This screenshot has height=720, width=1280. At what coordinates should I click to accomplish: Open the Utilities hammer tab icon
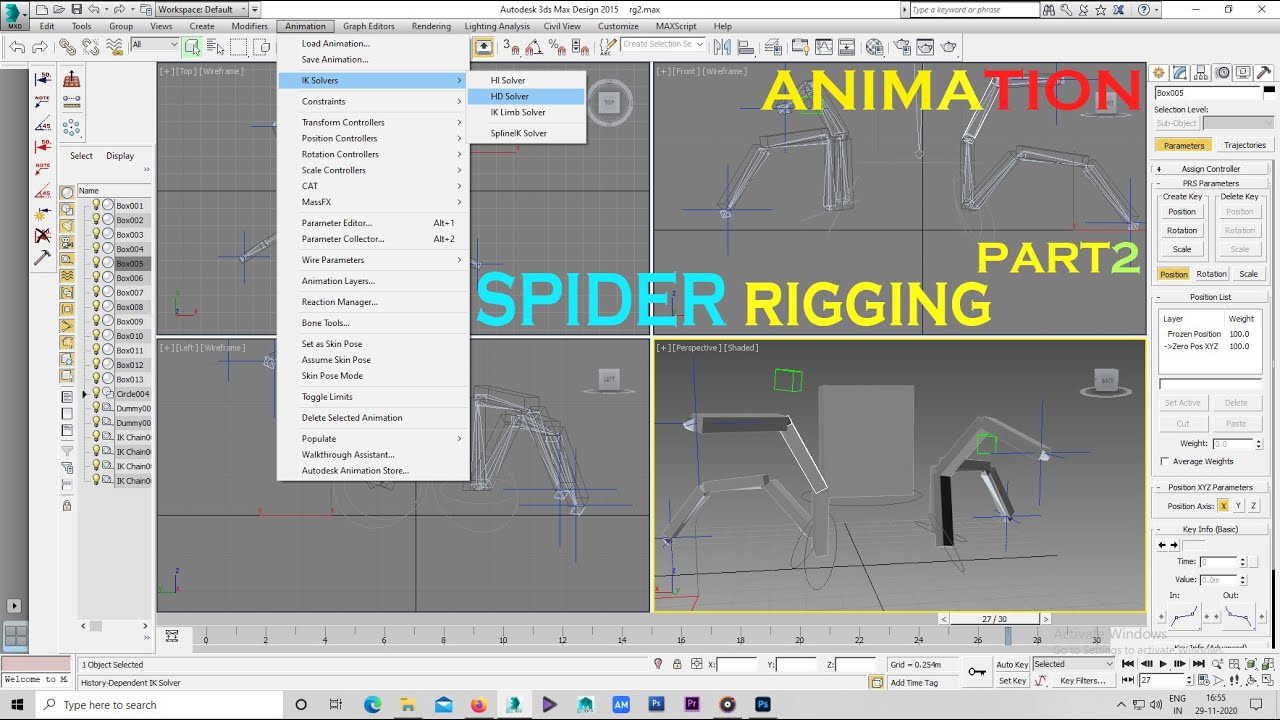click(1264, 73)
